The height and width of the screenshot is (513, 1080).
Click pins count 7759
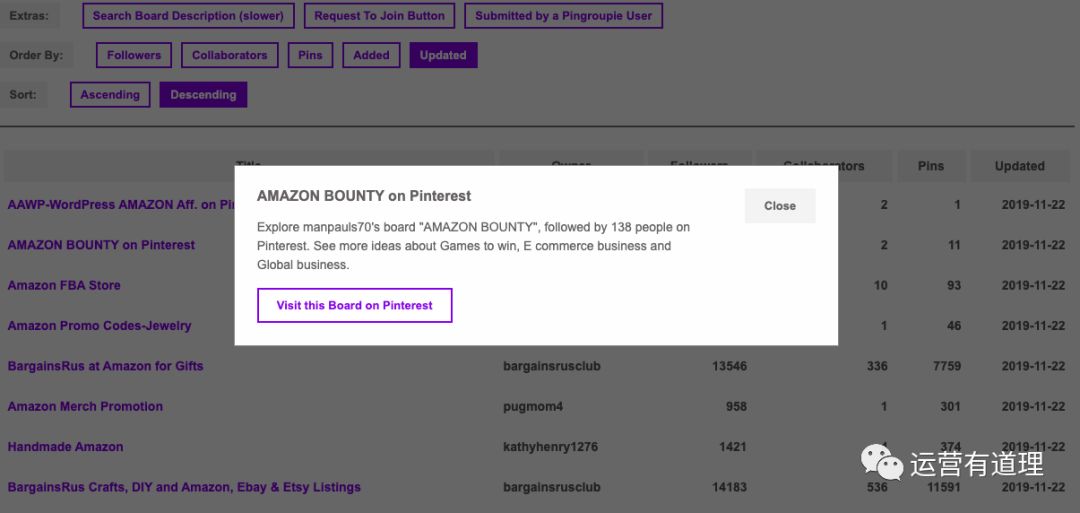tap(946, 366)
